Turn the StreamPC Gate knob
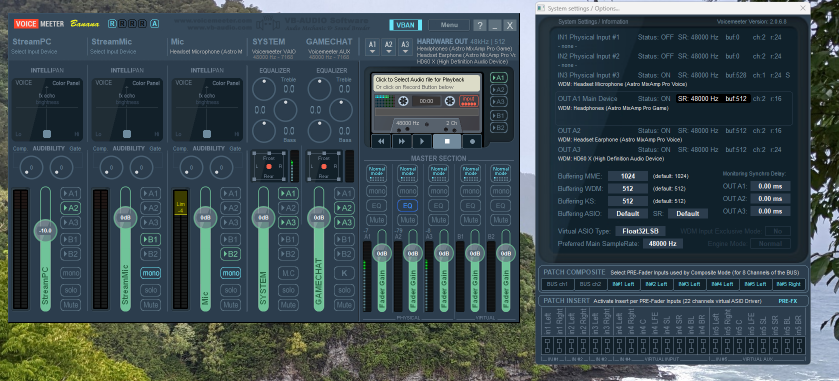Screen dimensions: 839x381 coord(61,167)
